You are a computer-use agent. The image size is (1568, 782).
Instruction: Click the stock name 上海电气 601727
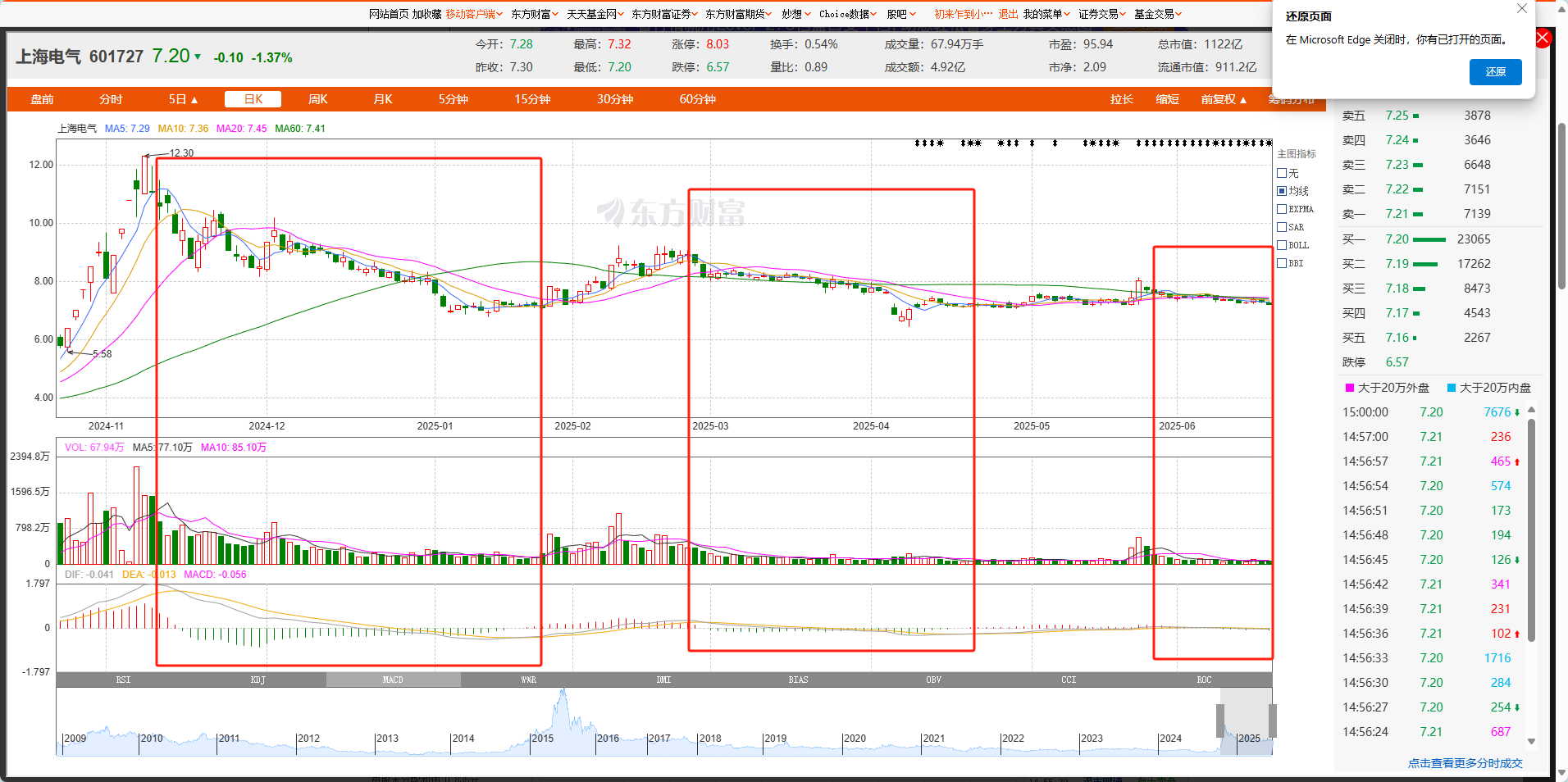[80, 57]
